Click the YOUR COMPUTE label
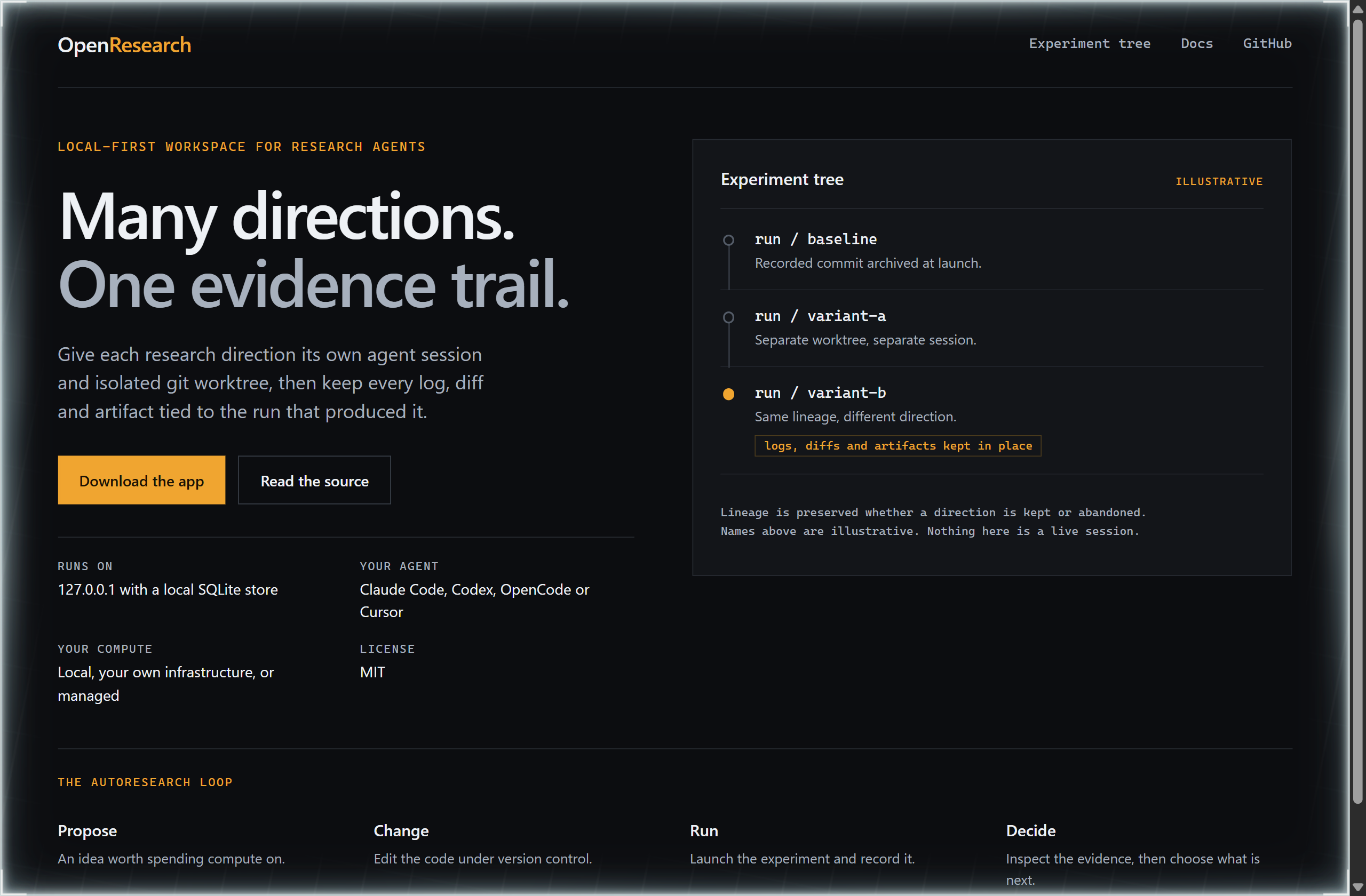This screenshot has width=1366, height=896. tap(105, 649)
